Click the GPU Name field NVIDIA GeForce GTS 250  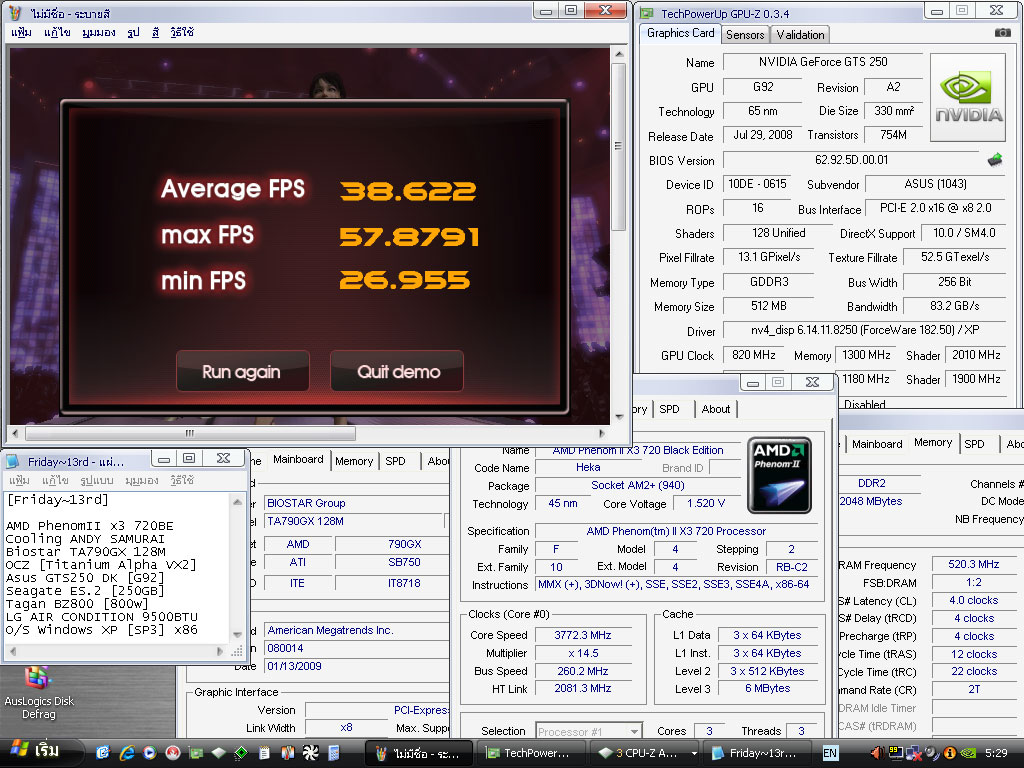click(822, 62)
